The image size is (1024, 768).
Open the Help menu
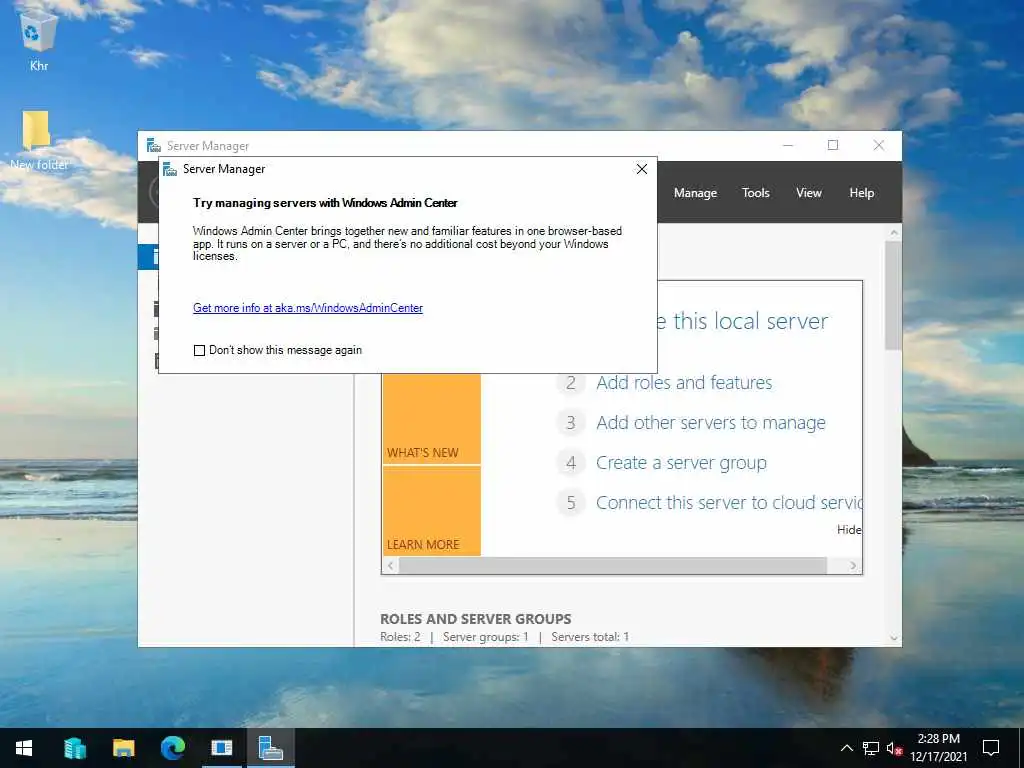(x=861, y=193)
